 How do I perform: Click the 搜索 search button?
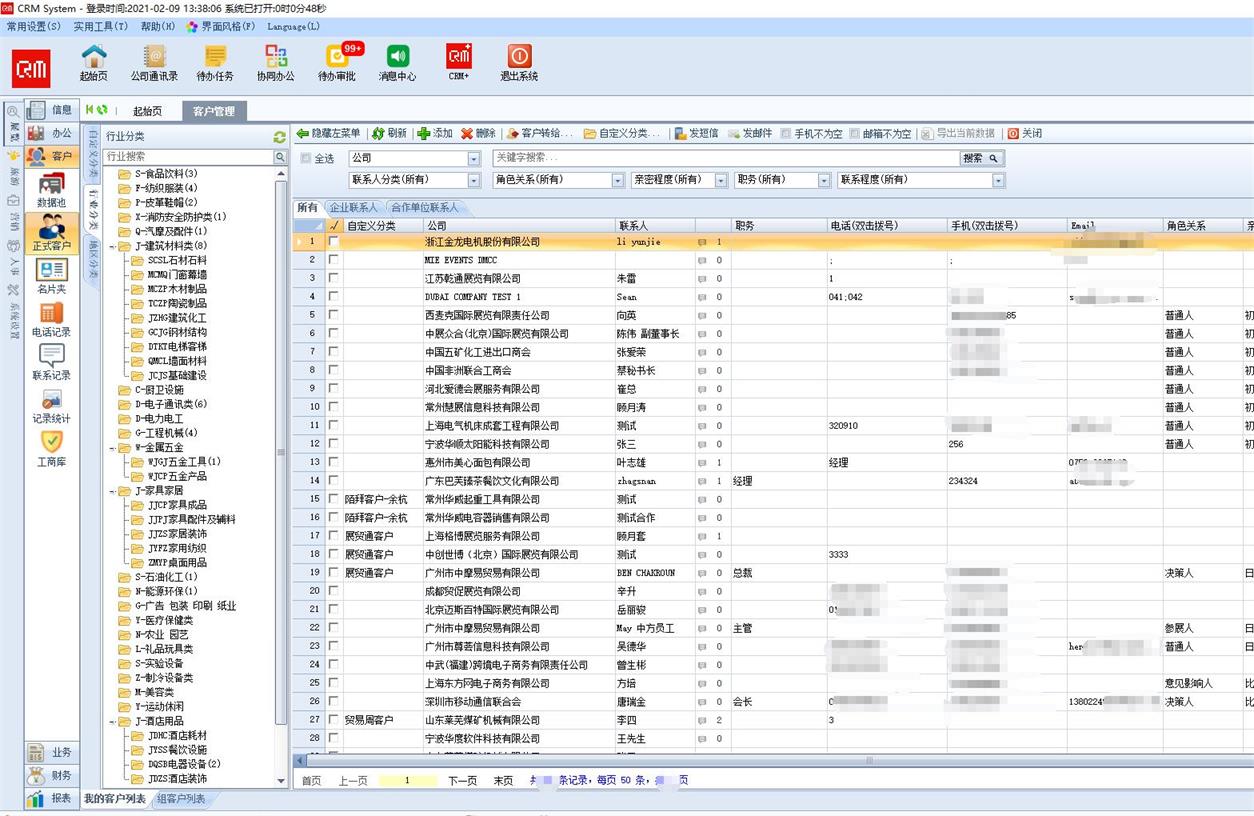pyautogui.click(x=981, y=159)
